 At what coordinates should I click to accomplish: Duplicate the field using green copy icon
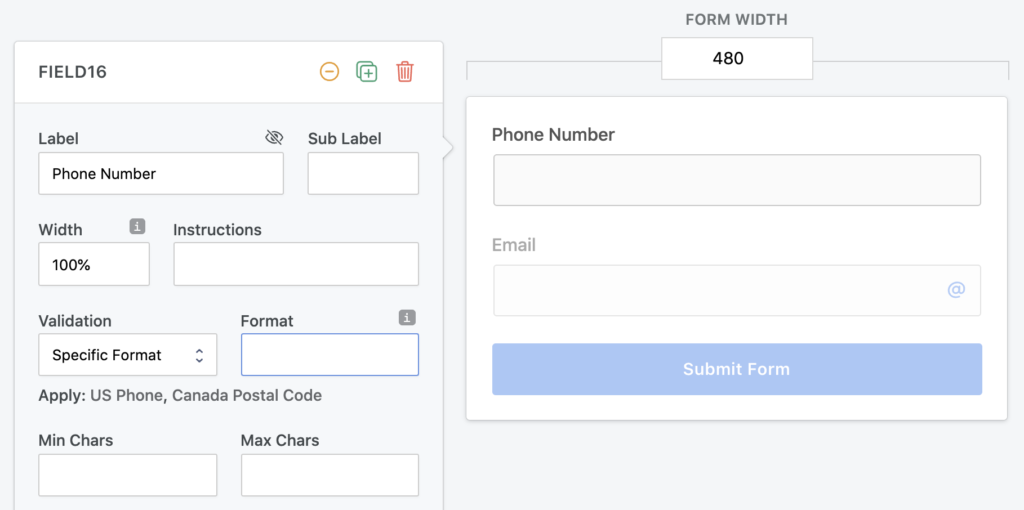point(367,71)
